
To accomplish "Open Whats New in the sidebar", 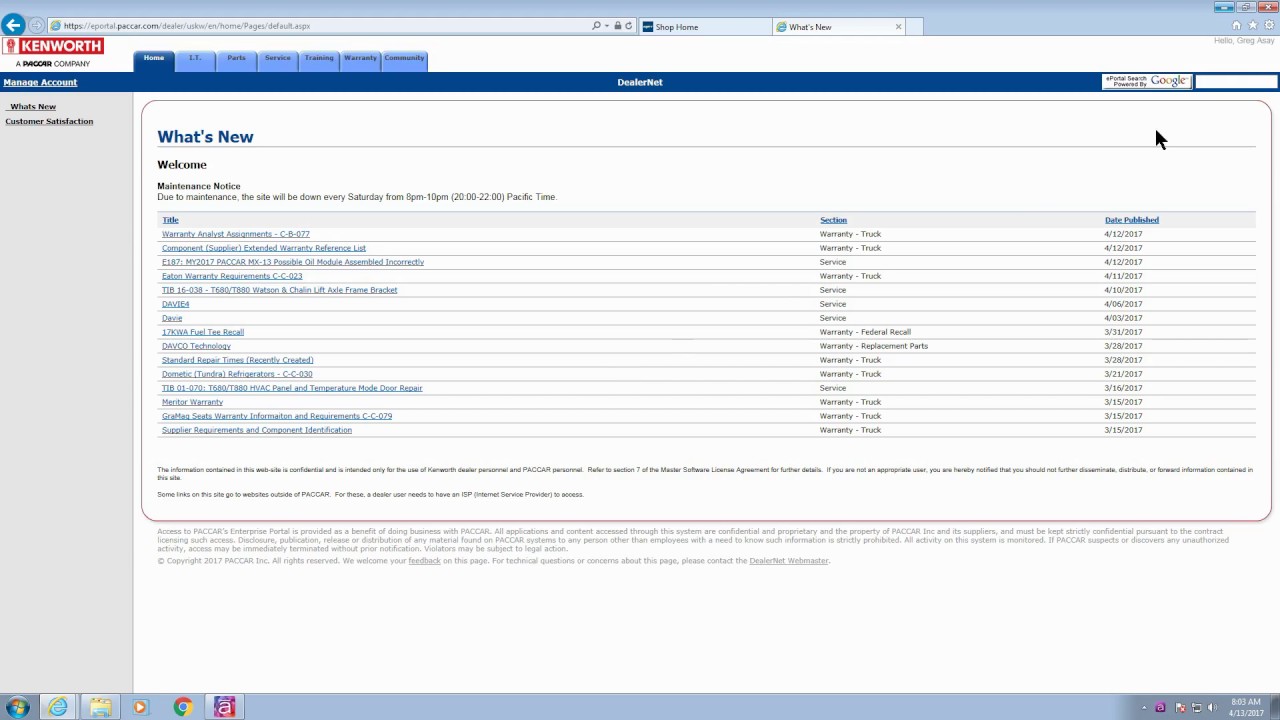I will coord(33,107).
